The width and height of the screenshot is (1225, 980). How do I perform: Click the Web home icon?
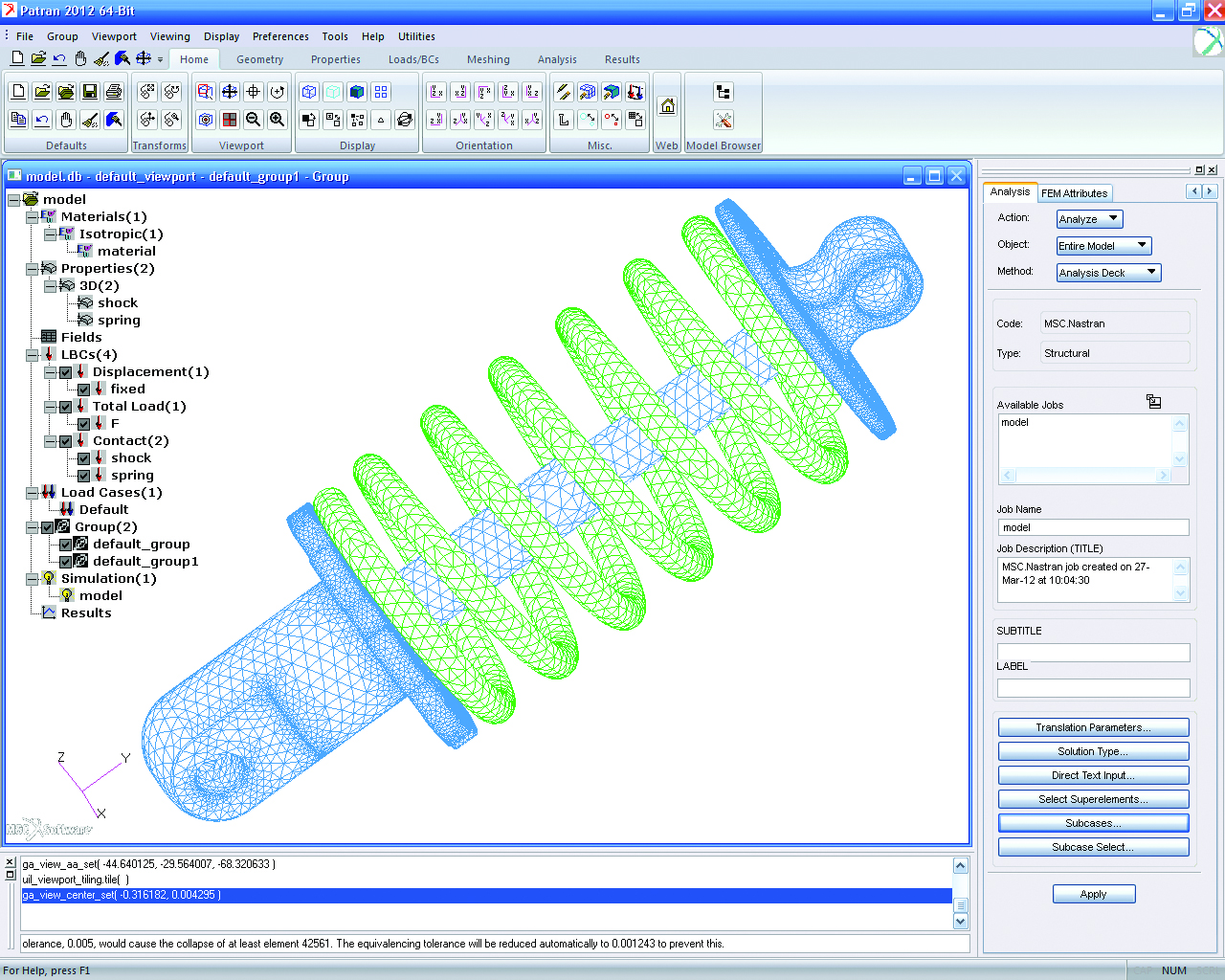[668, 105]
